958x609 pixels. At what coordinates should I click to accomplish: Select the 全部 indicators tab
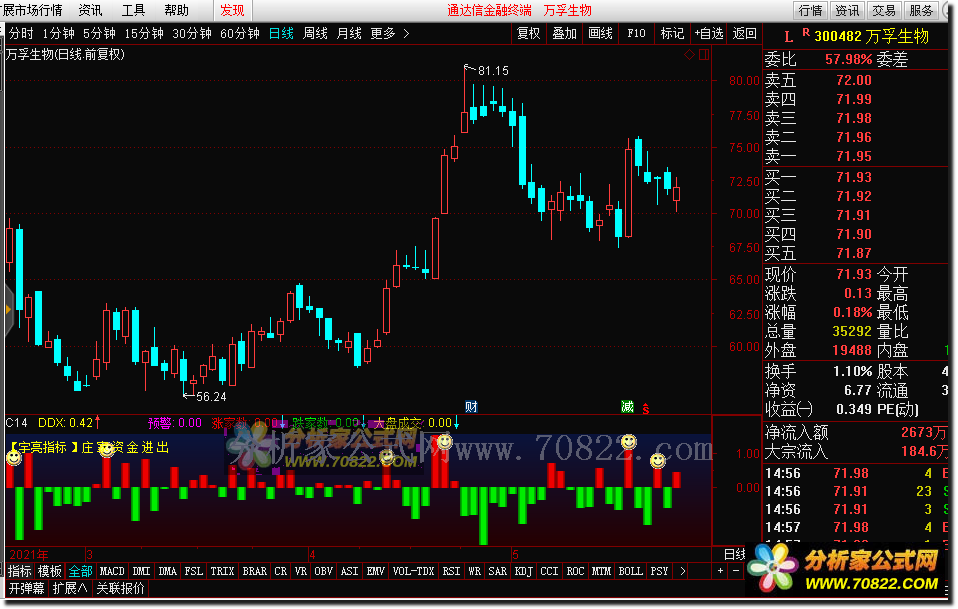click(x=80, y=571)
